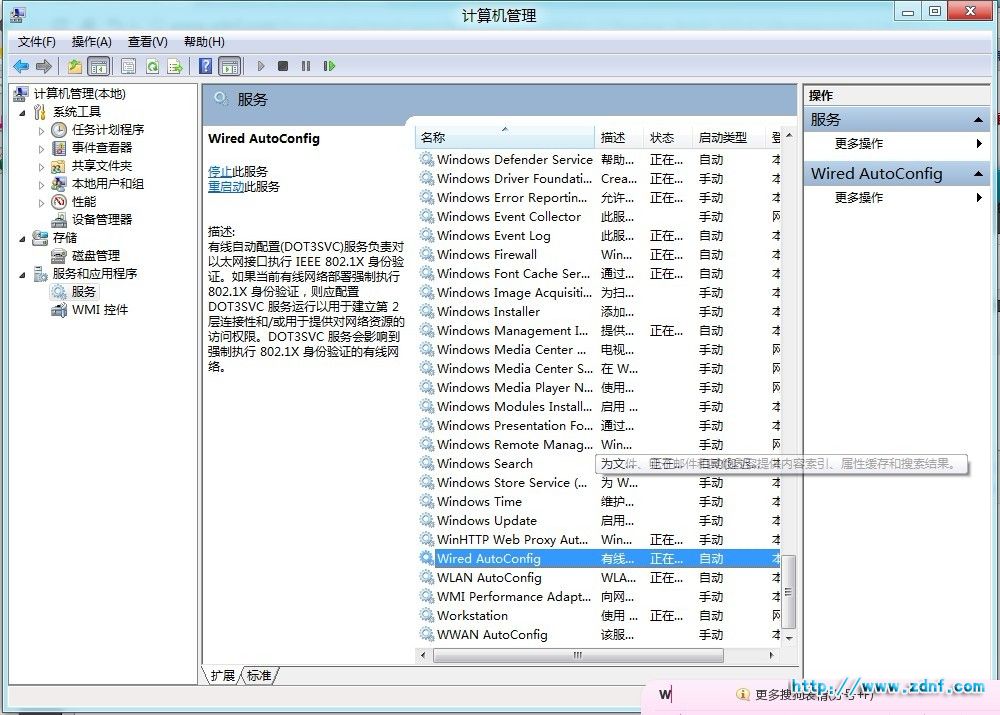Click the Back arrow toolbar icon
The height and width of the screenshot is (715, 1000).
(20, 66)
